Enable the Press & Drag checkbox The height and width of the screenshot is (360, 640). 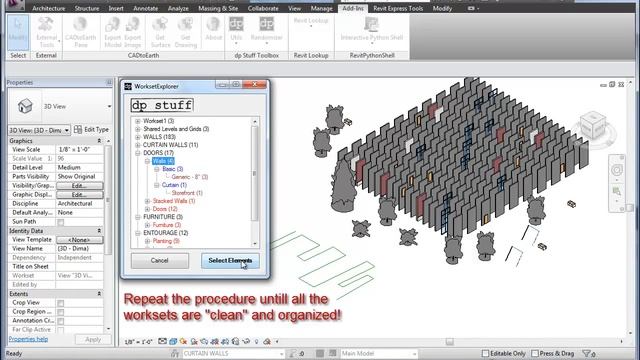coord(535,353)
